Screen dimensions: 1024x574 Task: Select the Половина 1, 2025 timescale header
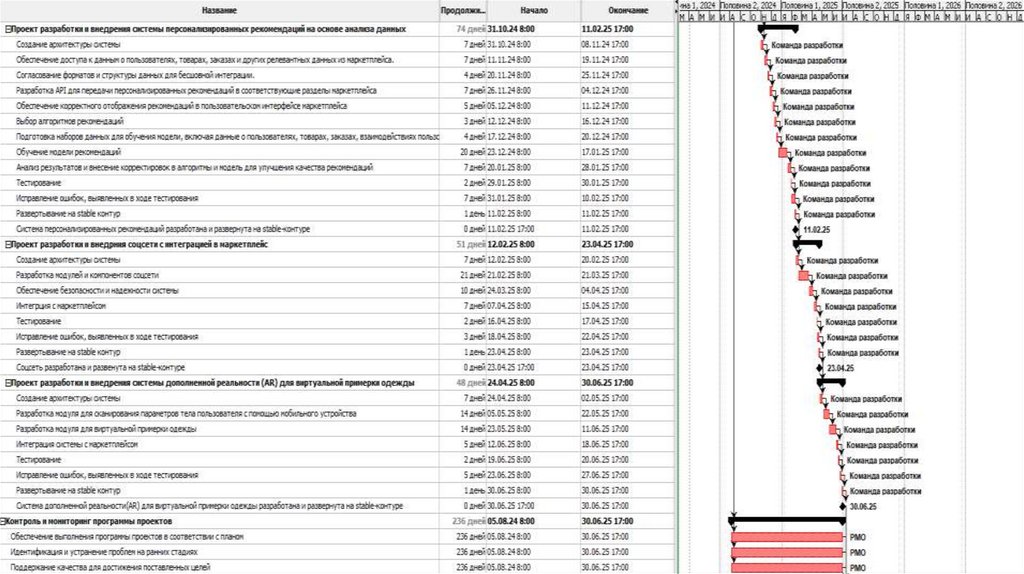(810, 5)
